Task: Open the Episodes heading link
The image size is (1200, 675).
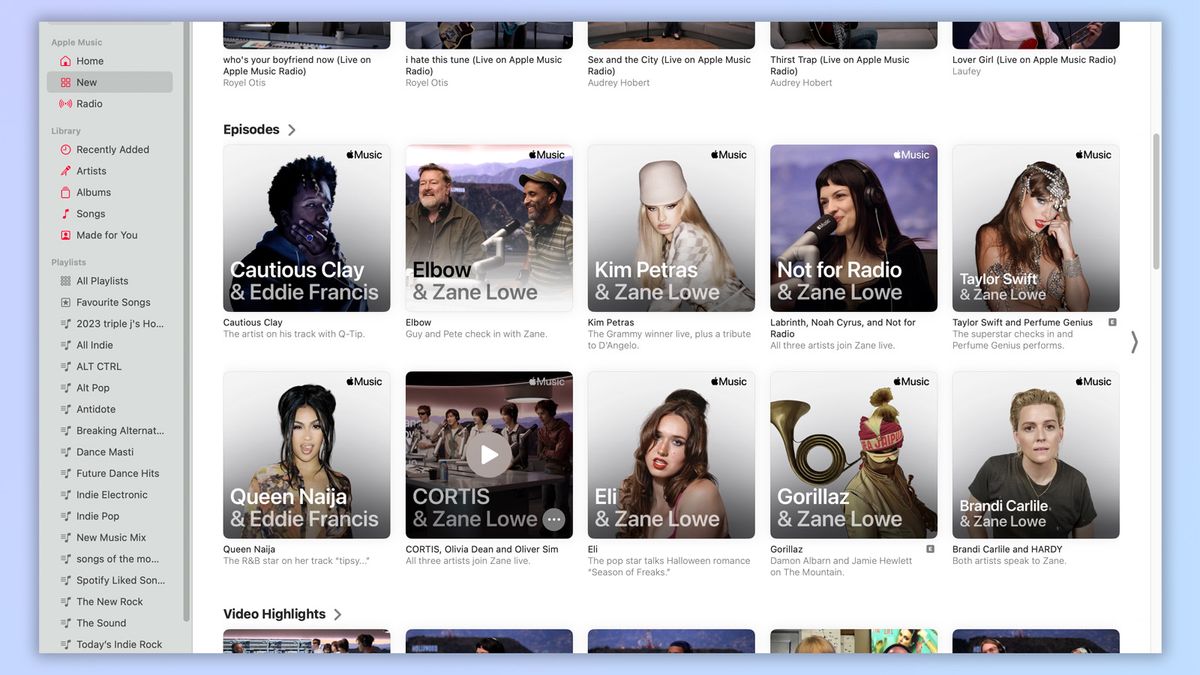Action: click(x=251, y=130)
